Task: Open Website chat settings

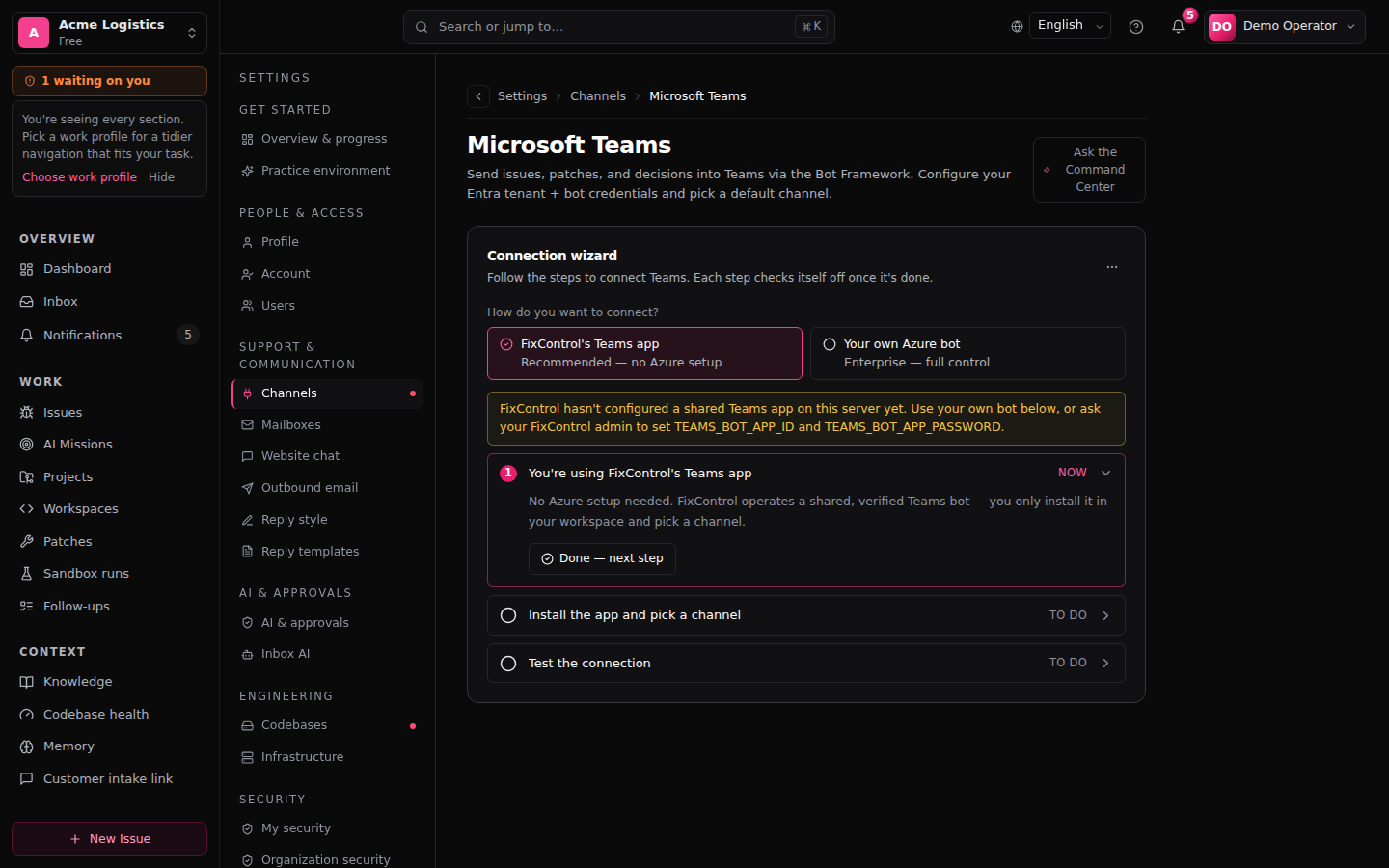Action: (327, 456)
